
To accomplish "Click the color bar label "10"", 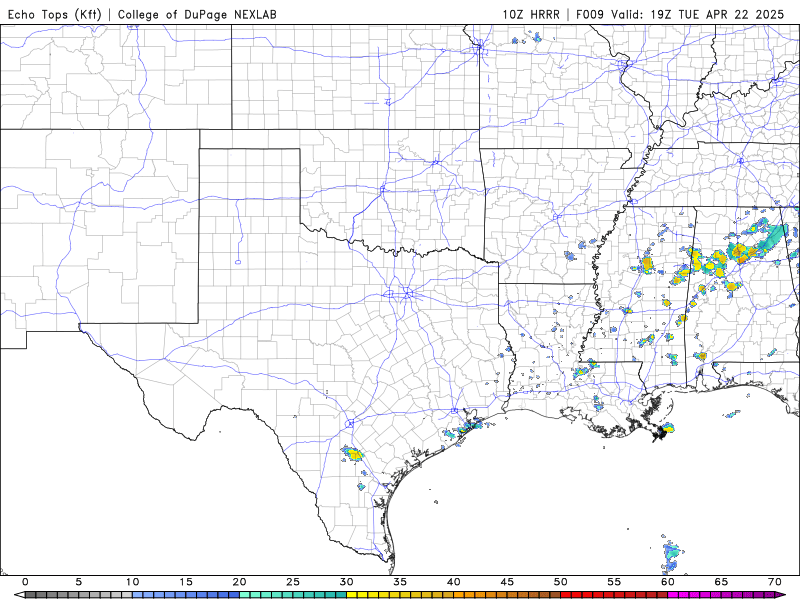I will point(132,582).
